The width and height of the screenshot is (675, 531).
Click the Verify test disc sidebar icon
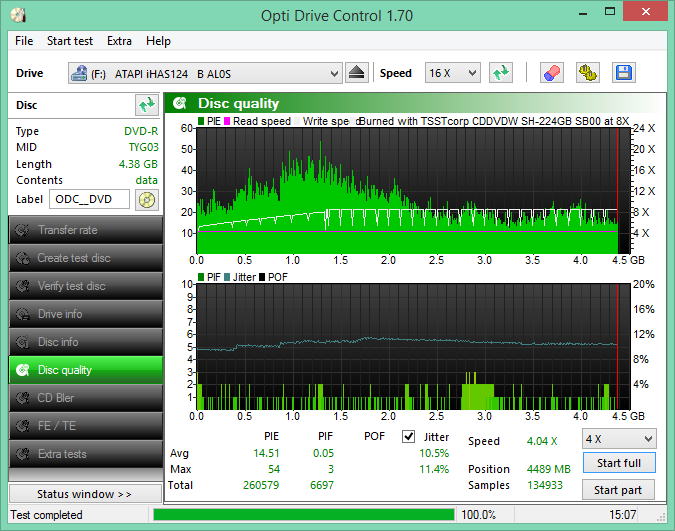pyautogui.click(x=22, y=286)
